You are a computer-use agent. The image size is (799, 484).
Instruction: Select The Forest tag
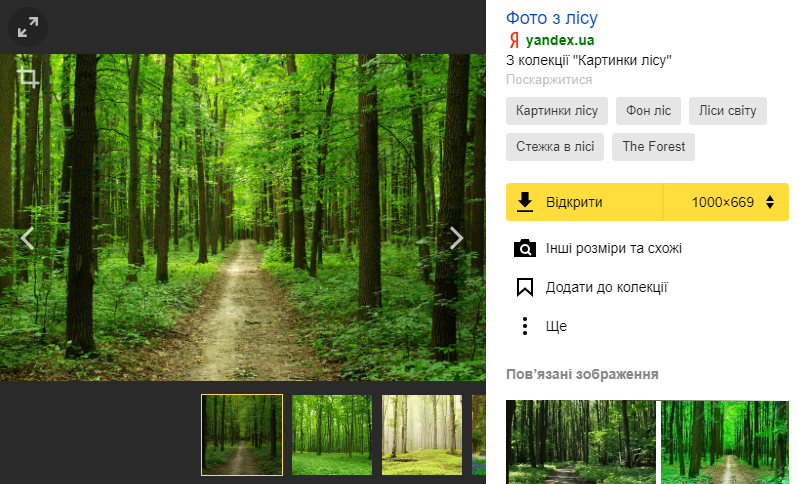pyautogui.click(x=653, y=147)
